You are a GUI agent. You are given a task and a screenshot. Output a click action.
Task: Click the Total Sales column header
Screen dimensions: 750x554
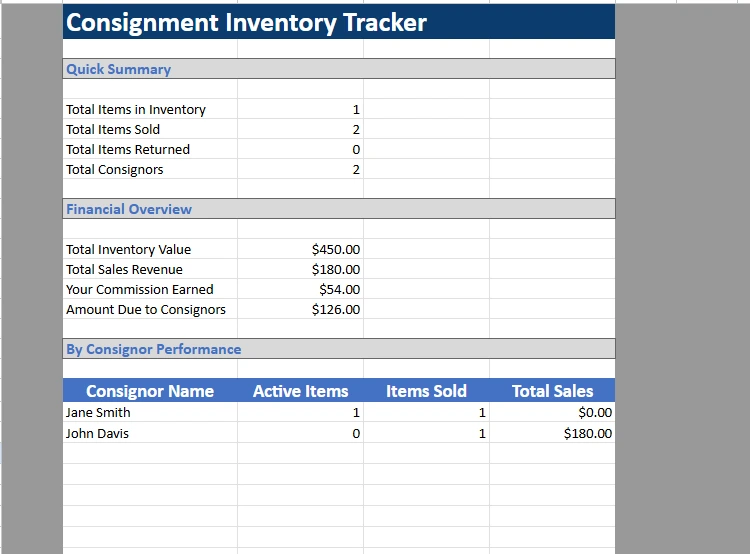552,391
